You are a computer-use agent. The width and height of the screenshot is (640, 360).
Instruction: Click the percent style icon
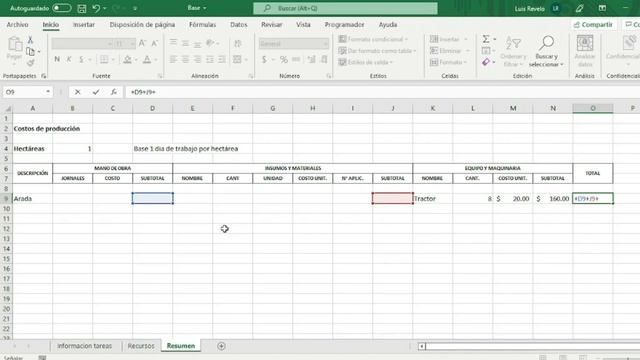pyautogui.click(x=284, y=60)
